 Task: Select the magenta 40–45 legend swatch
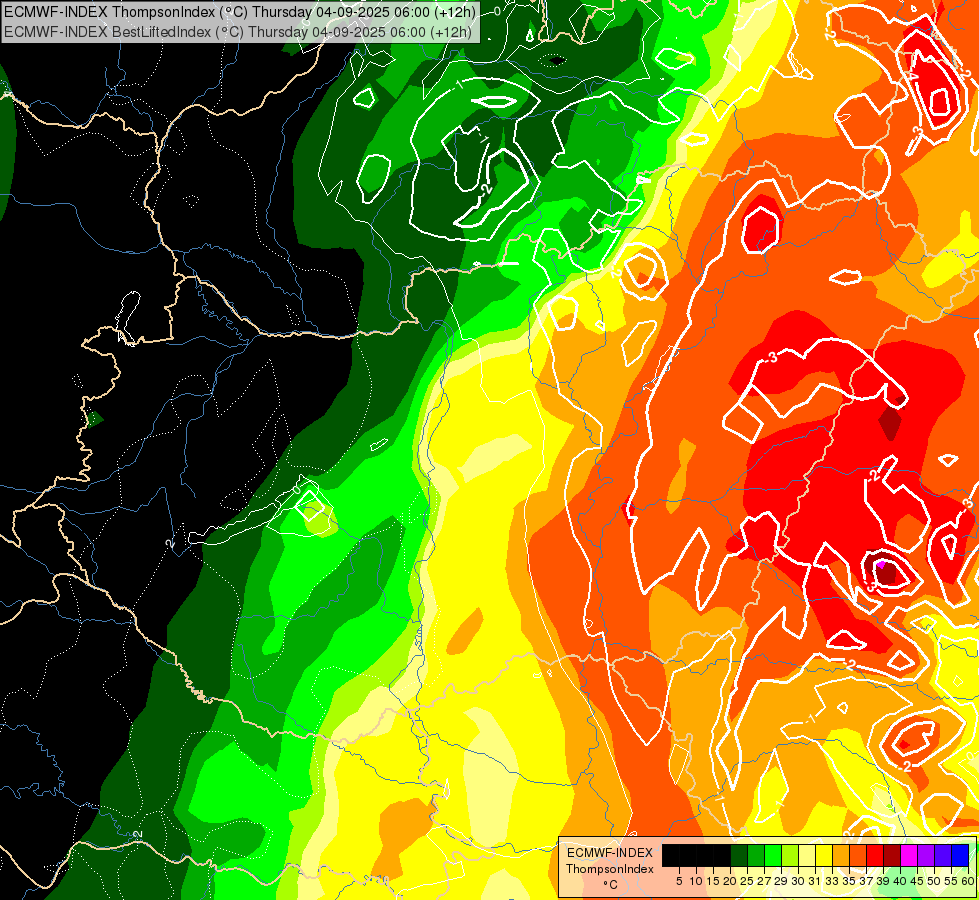tap(910, 855)
